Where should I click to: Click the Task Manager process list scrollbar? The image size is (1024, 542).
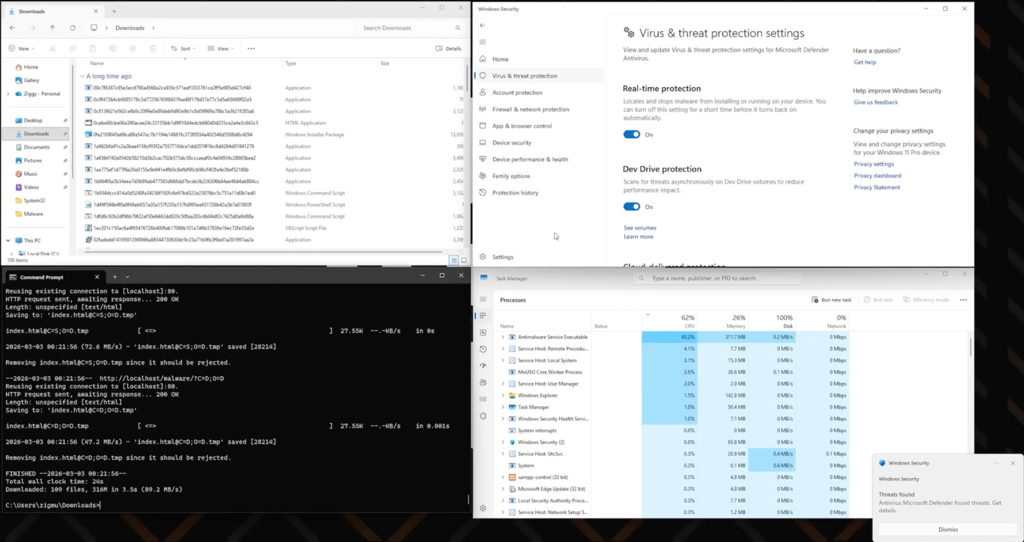(970, 346)
